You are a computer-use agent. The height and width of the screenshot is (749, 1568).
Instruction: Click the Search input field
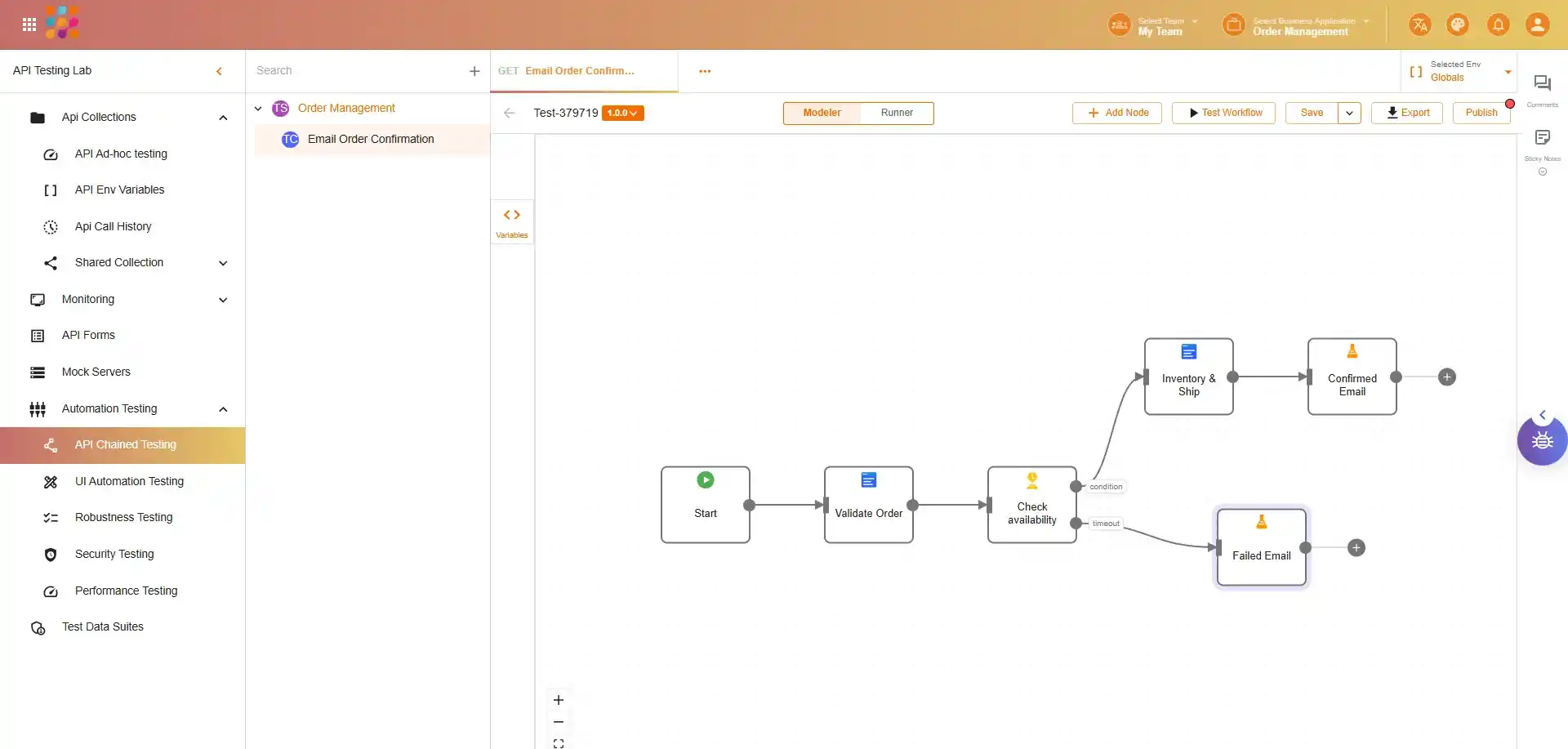click(355, 71)
